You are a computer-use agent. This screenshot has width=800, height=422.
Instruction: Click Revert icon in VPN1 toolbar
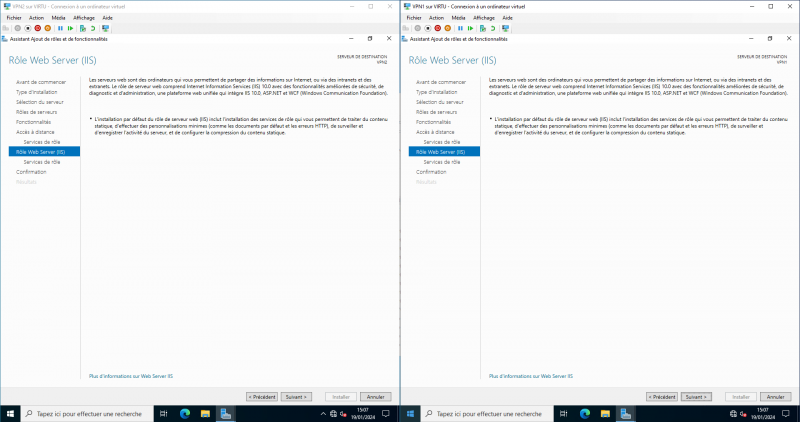click(x=493, y=29)
